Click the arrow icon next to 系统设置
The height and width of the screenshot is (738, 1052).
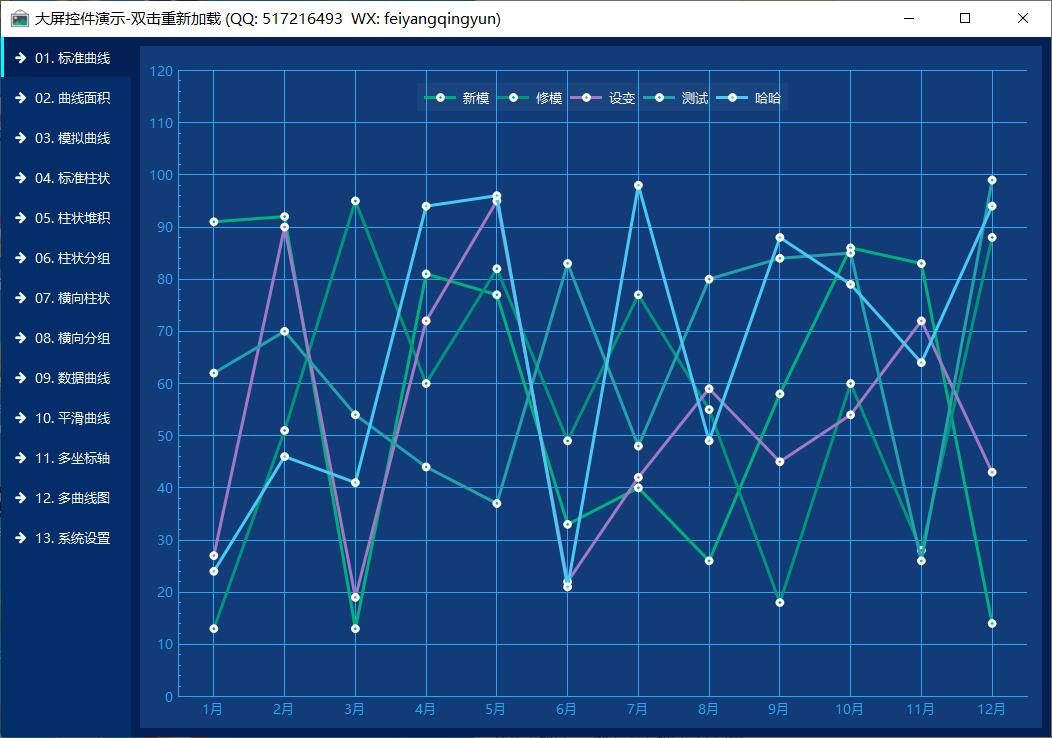(x=20, y=538)
